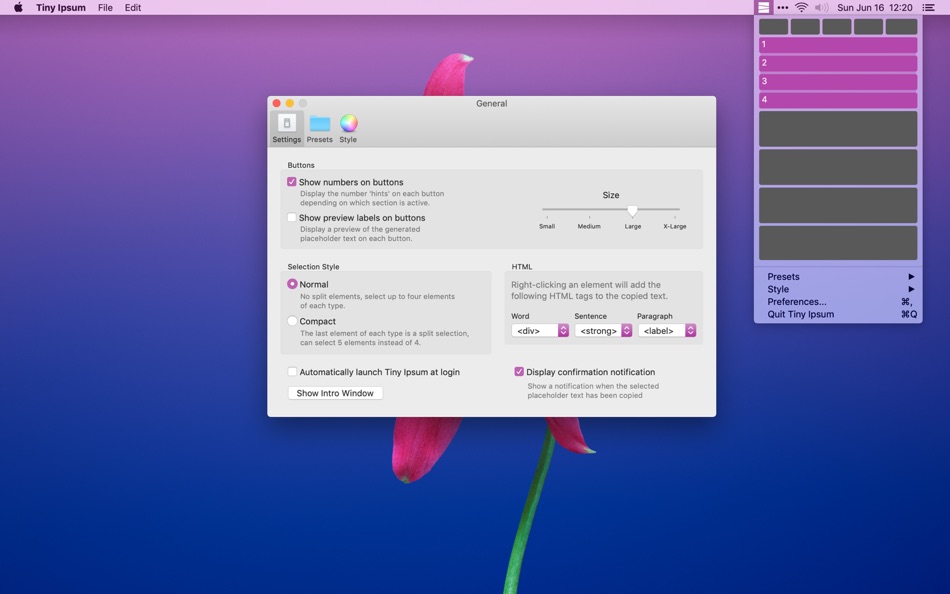The width and height of the screenshot is (950, 594).
Task: Open the File menu
Action: pos(105,7)
